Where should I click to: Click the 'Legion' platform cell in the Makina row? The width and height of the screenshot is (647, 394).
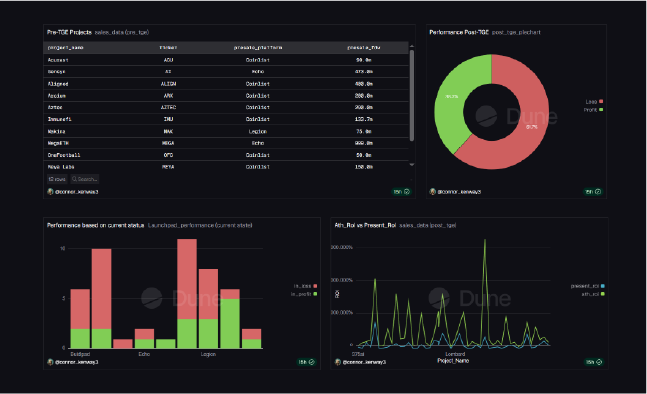pyautogui.click(x=258, y=132)
